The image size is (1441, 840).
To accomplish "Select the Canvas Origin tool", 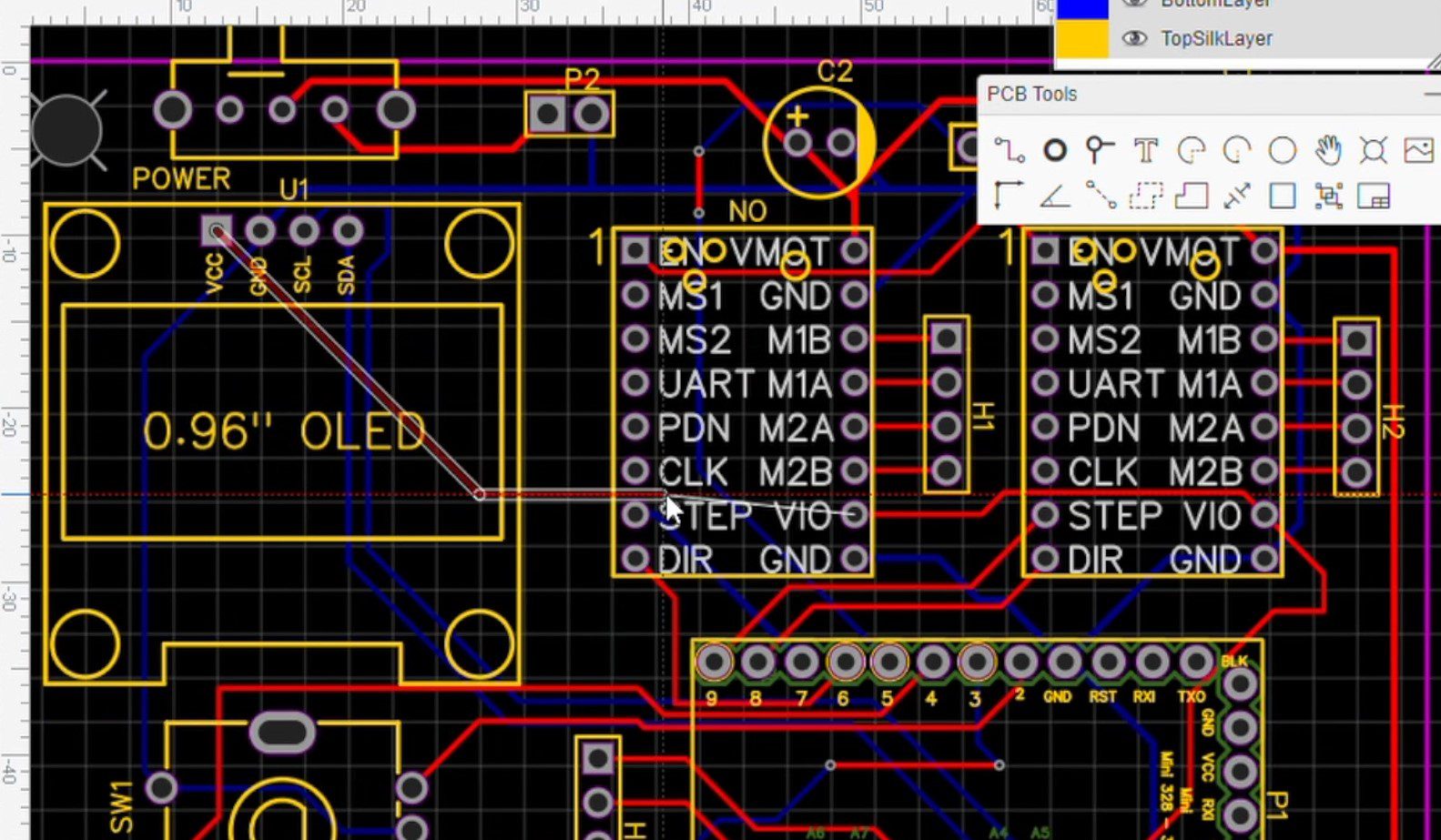I will (x=1009, y=196).
